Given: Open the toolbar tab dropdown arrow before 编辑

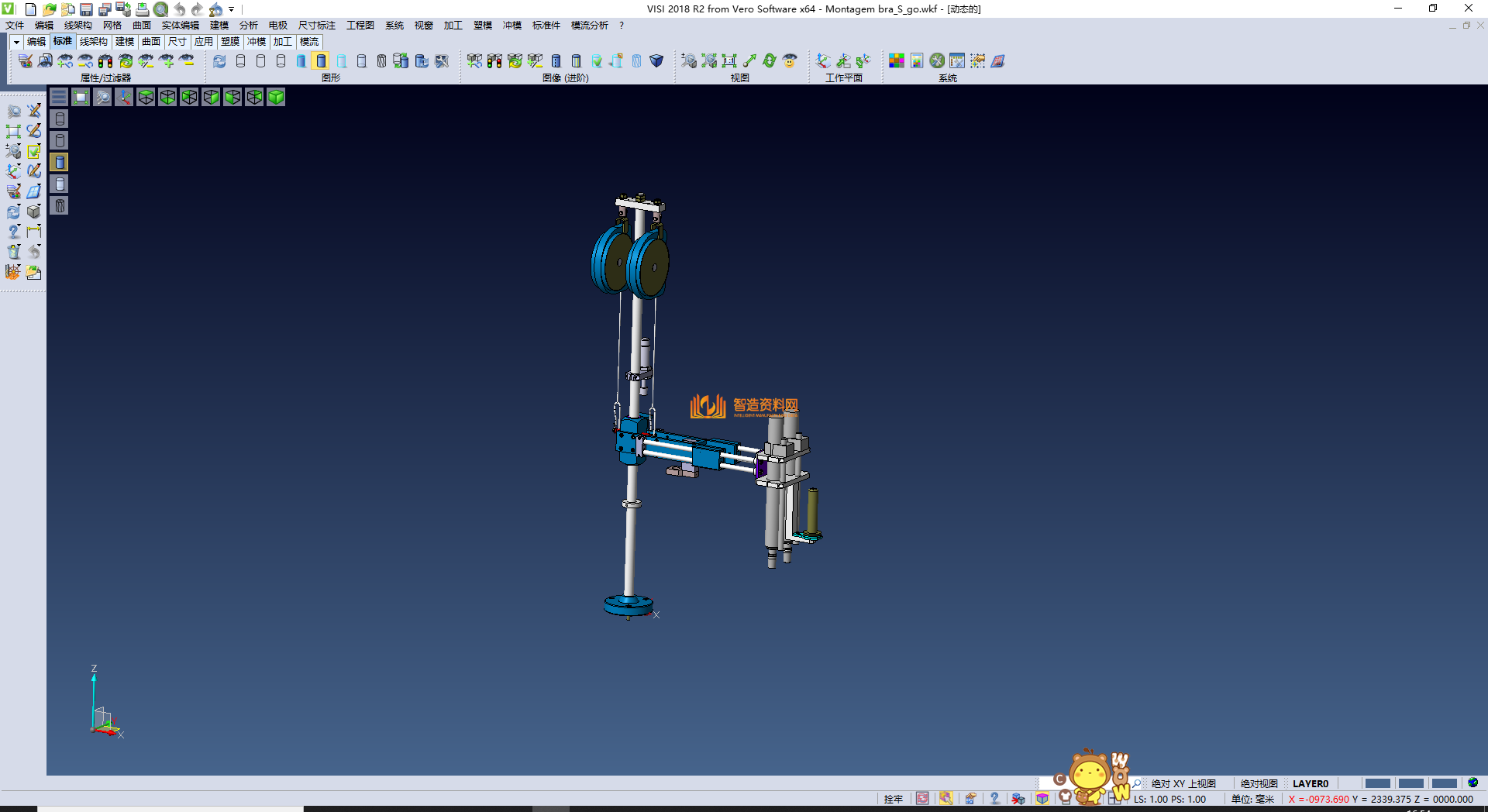Looking at the screenshot, I should (x=15, y=42).
